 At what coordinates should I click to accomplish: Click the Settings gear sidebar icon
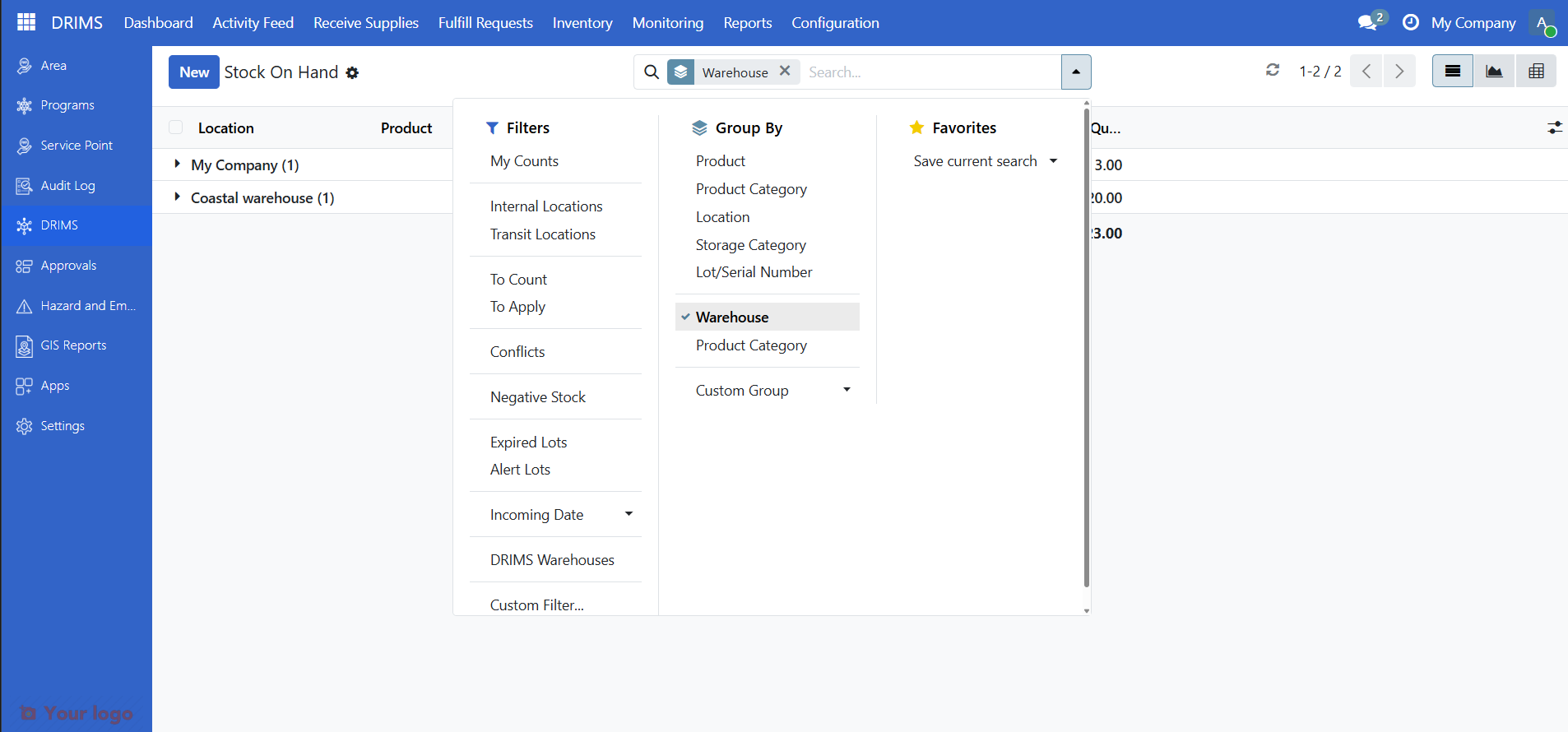pyautogui.click(x=25, y=426)
